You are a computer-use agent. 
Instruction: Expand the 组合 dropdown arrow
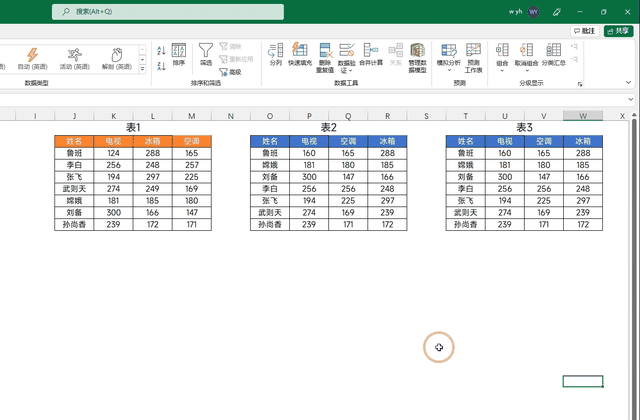(502, 70)
